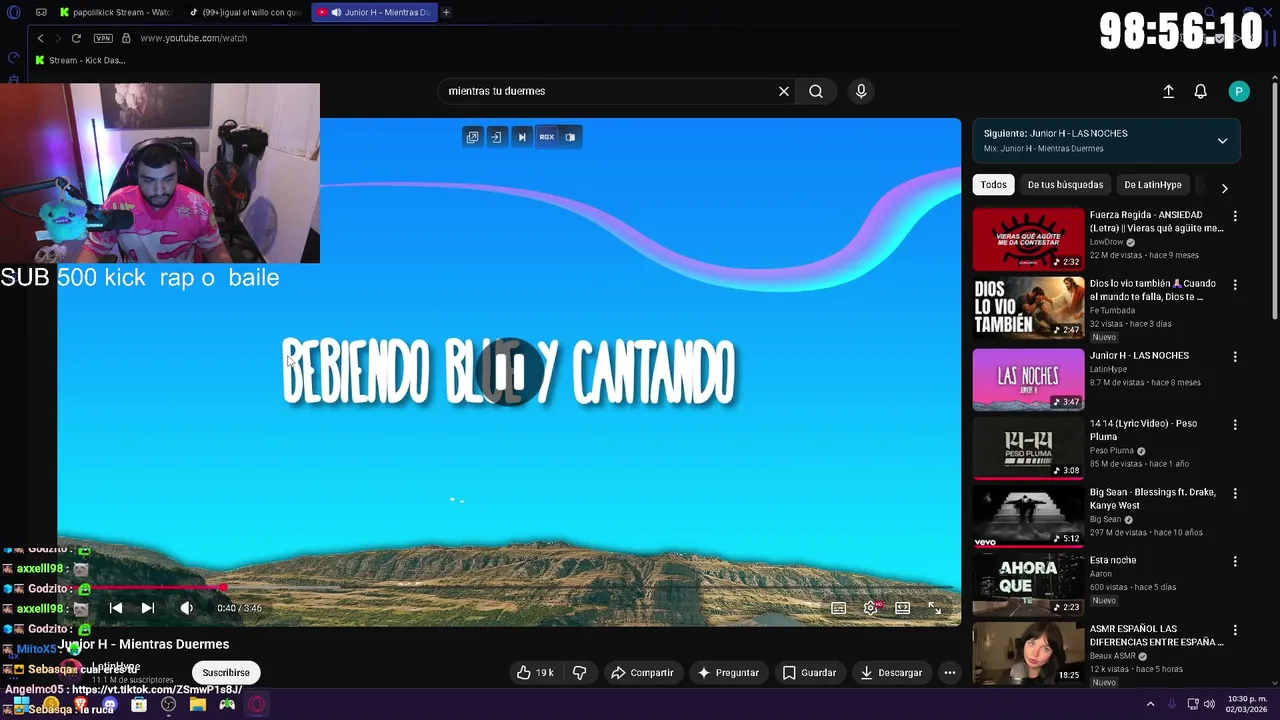
Task: Open ASMR ESPAÑOL video thumbnail
Action: tap(1028, 653)
